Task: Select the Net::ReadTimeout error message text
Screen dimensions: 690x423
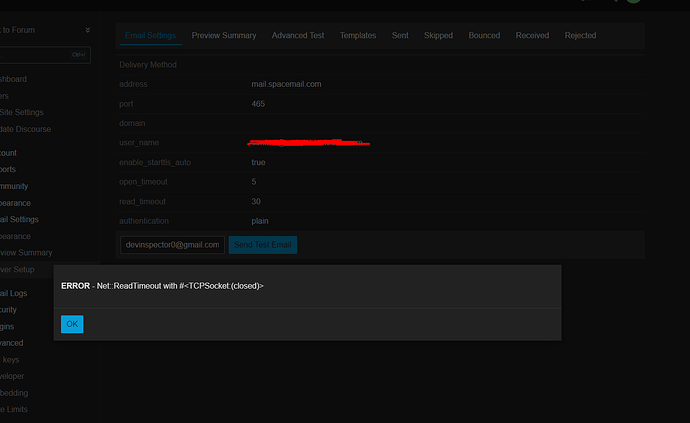Action: (x=180, y=286)
